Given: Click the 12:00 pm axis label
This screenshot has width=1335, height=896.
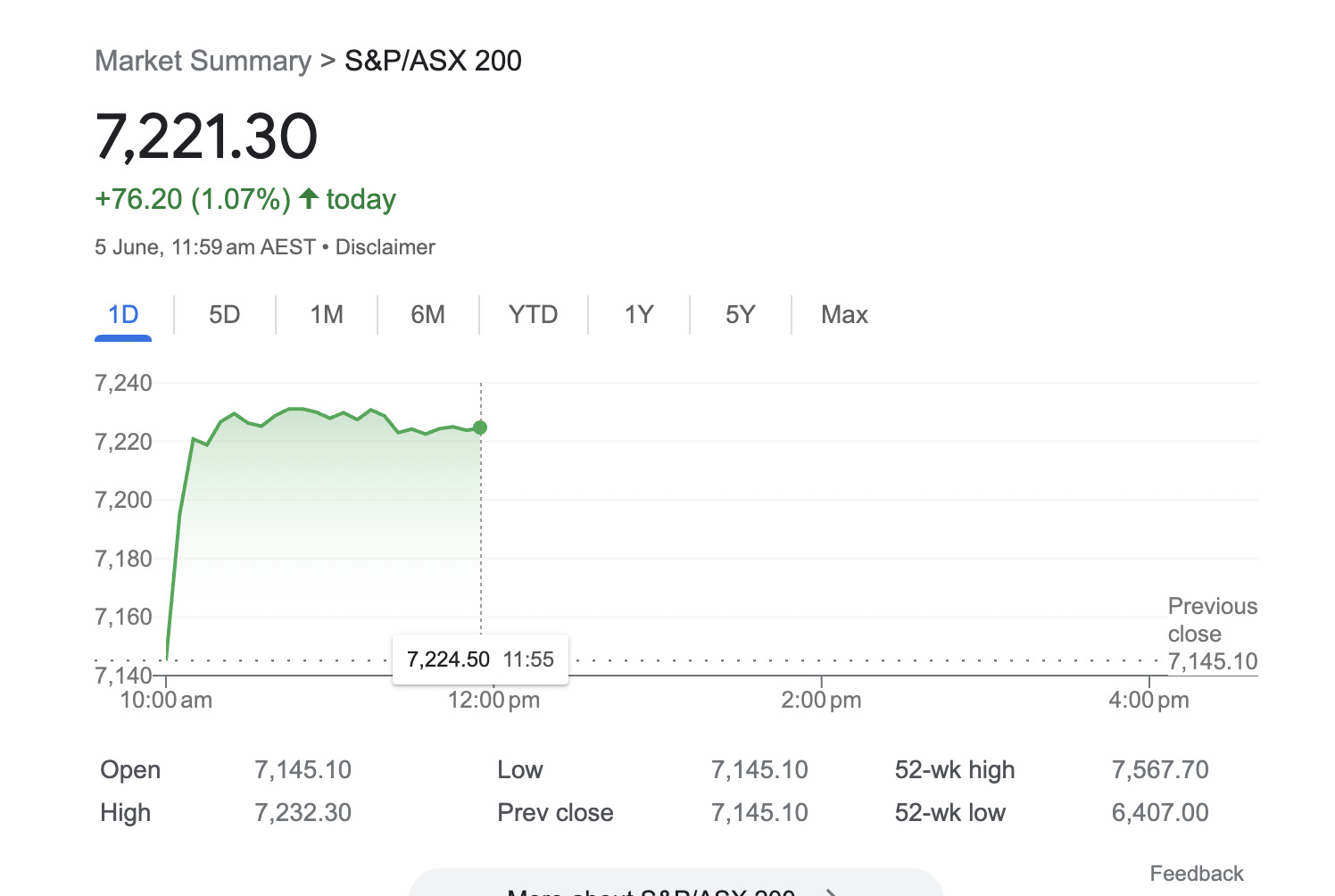Looking at the screenshot, I should (x=493, y=701).
